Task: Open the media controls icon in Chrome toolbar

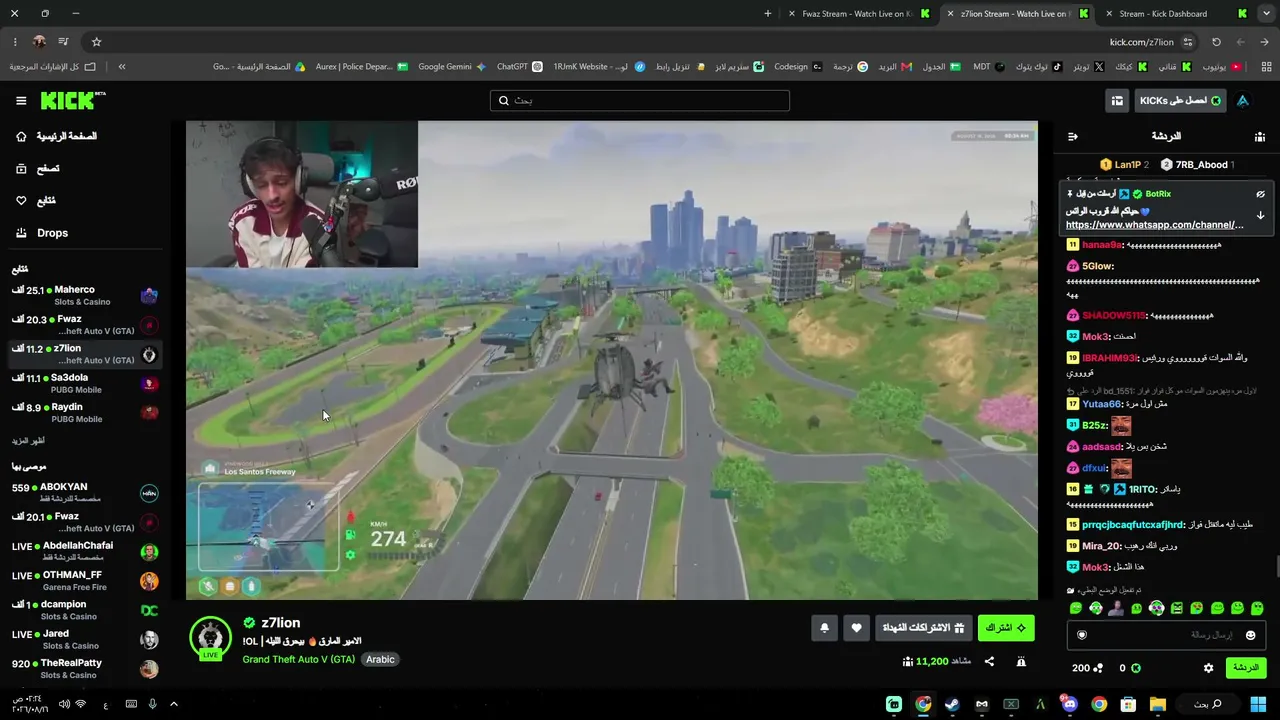Action: tap(63, 42)
